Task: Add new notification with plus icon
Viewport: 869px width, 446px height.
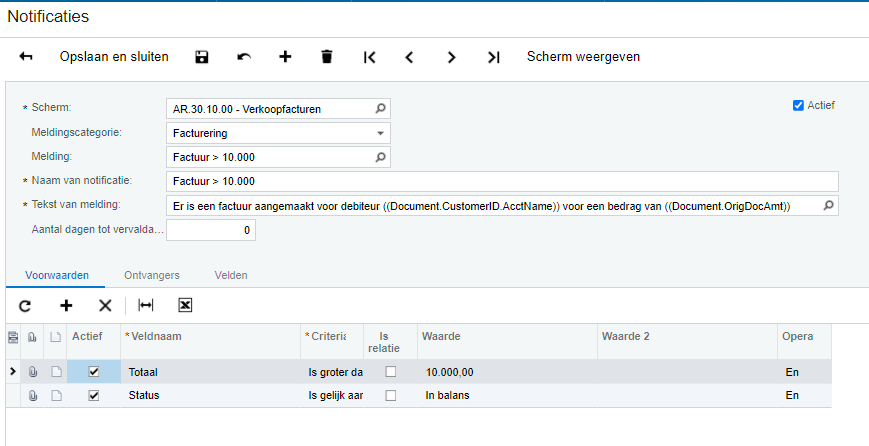Action: coord(285,57)
